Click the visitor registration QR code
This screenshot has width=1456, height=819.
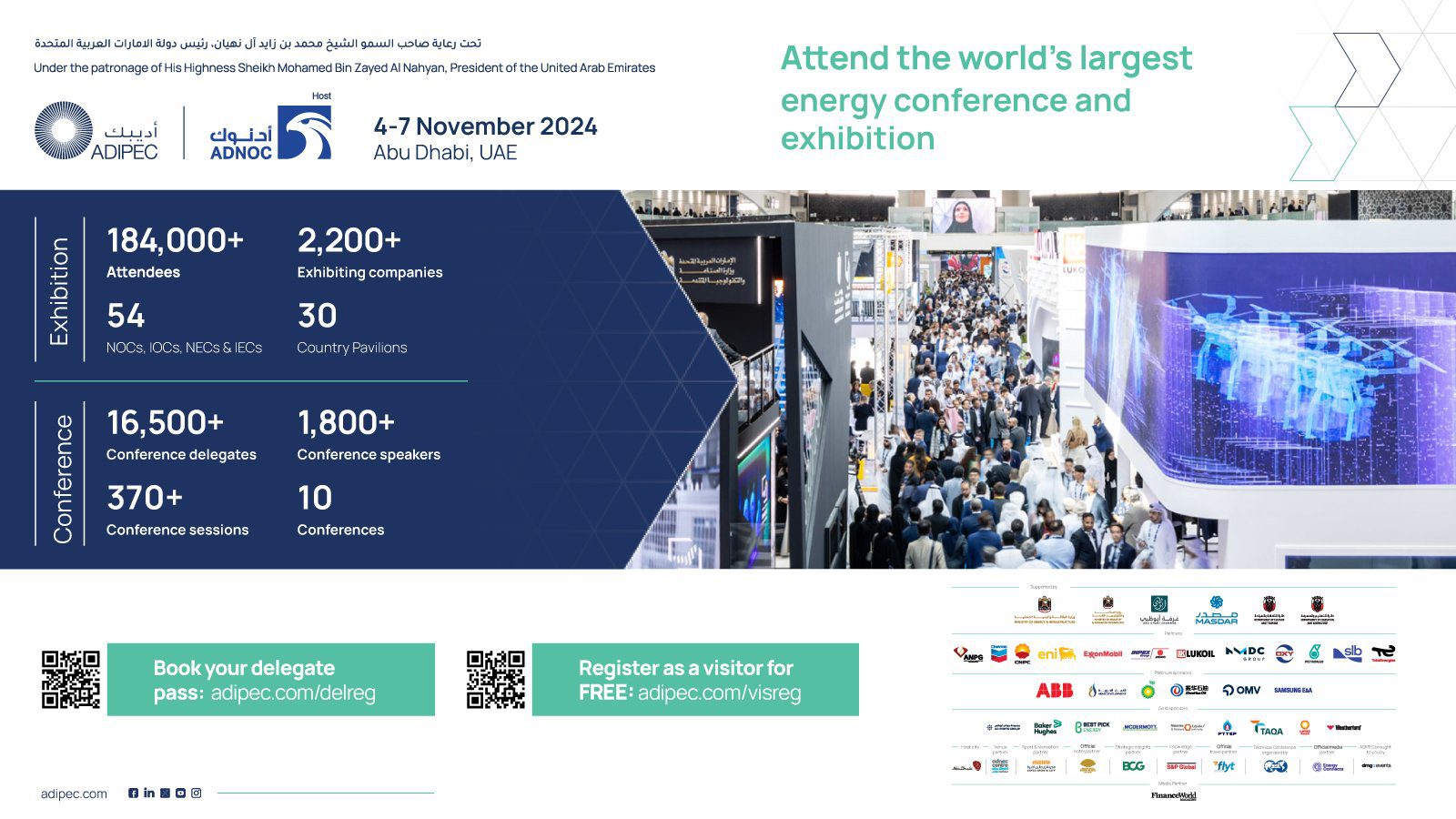click(x=496, y=679)
